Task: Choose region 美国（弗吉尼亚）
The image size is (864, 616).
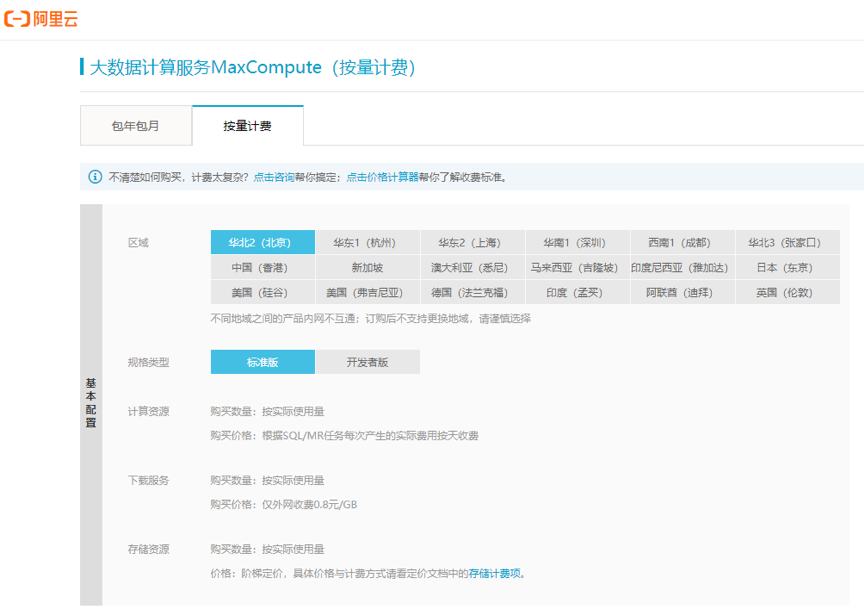Action: pyautogui.click(x=368, y=292)
